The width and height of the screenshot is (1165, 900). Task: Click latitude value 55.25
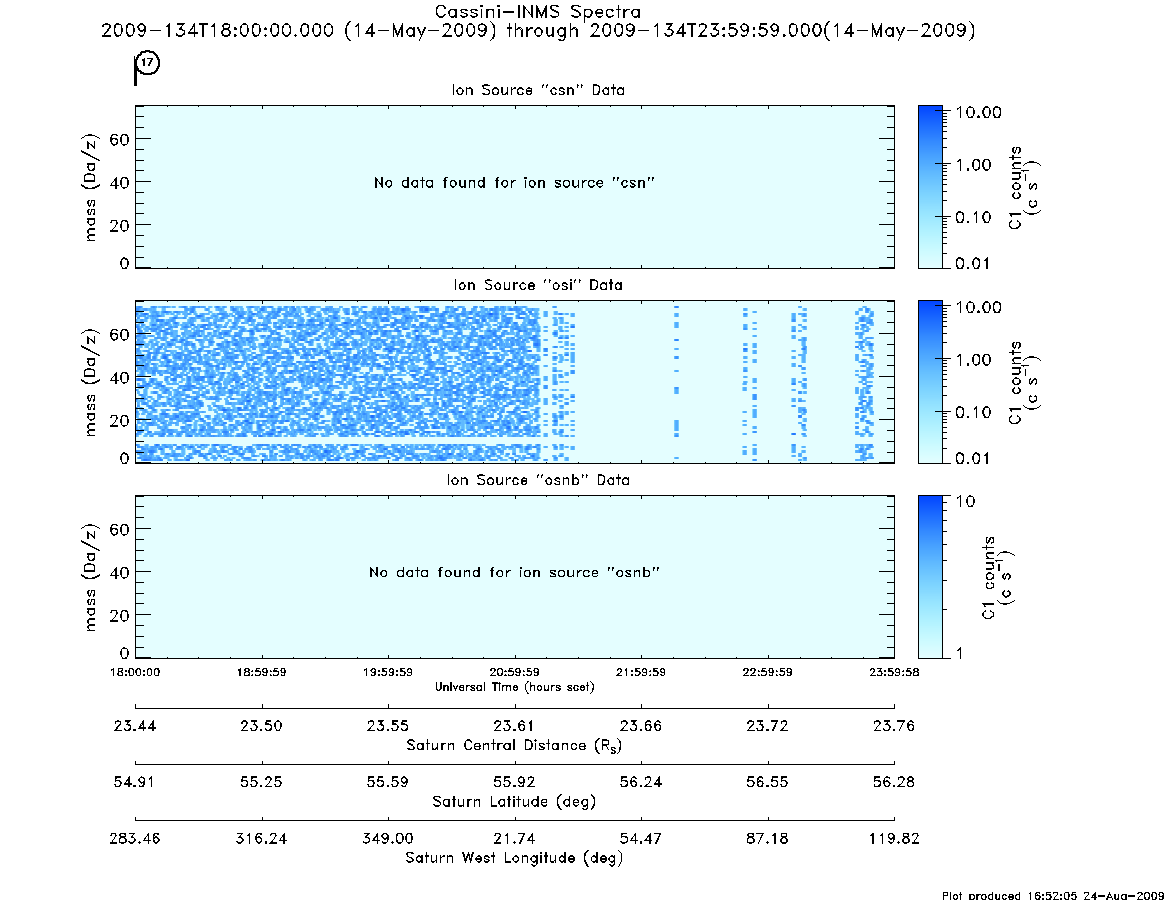coord(262,782)
